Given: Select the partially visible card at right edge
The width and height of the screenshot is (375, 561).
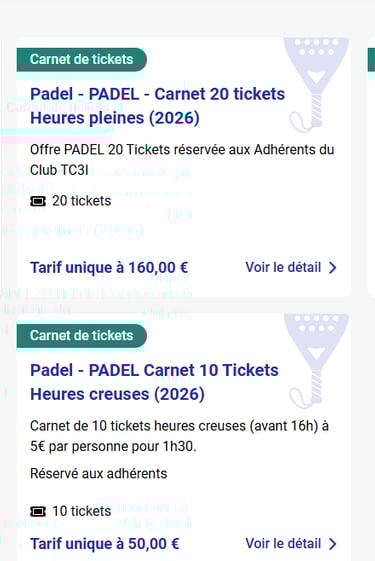Looking at the screenshot, I should [x=371, y=166].
